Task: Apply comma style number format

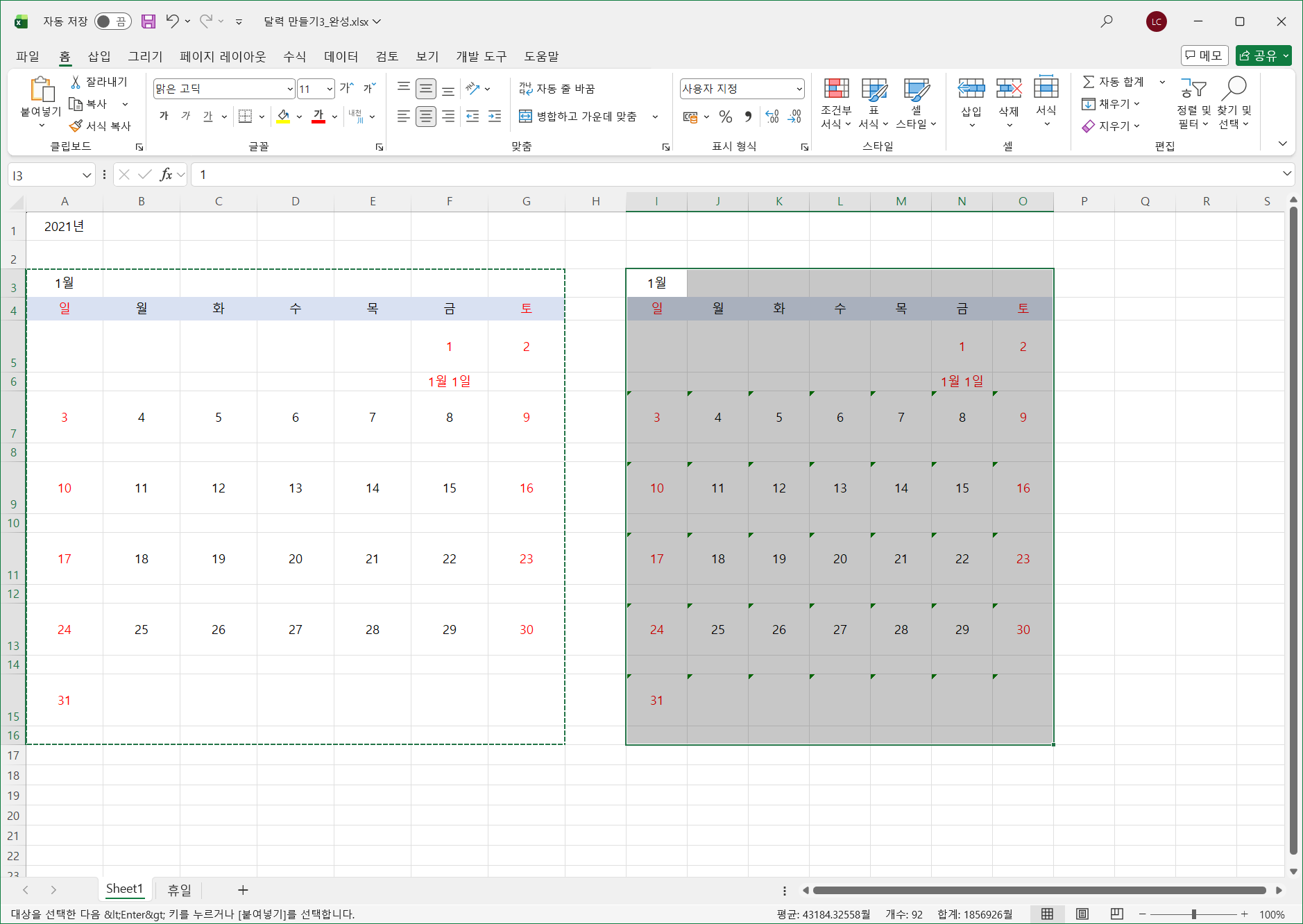Action: tap(748, 117)
